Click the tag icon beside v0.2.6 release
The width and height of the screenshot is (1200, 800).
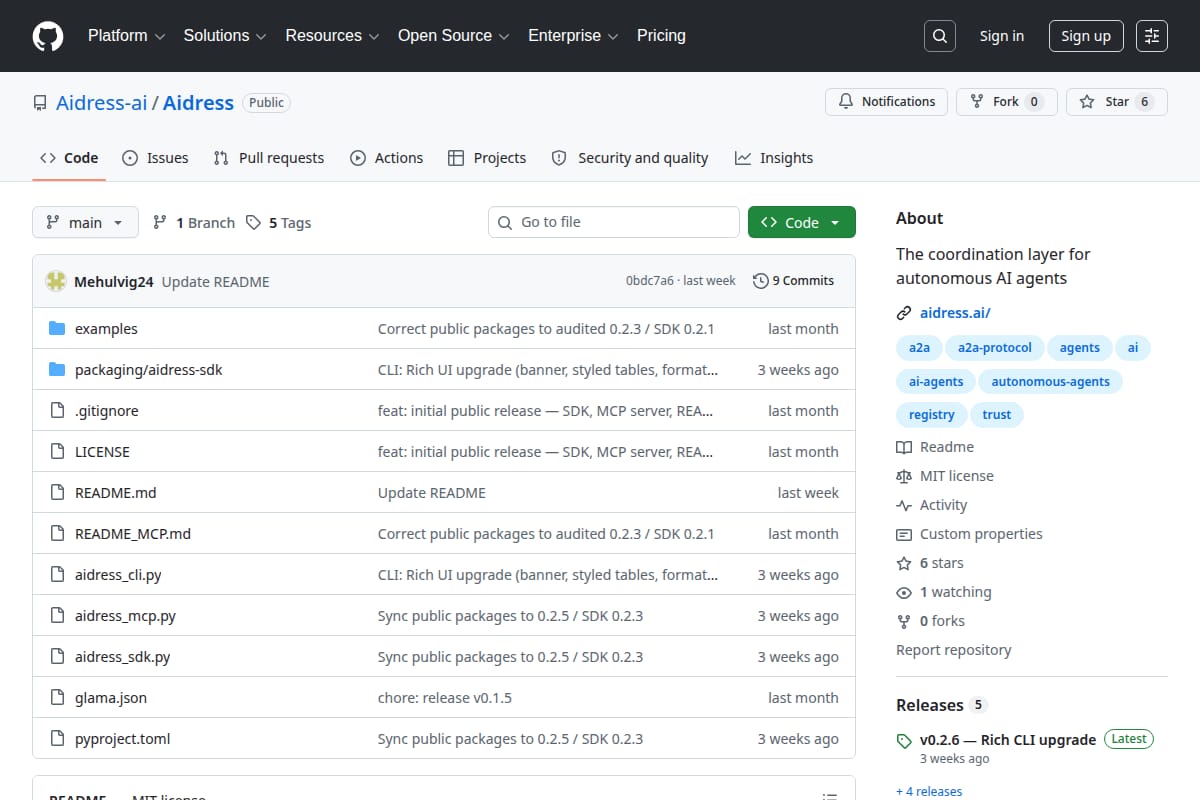904,741
